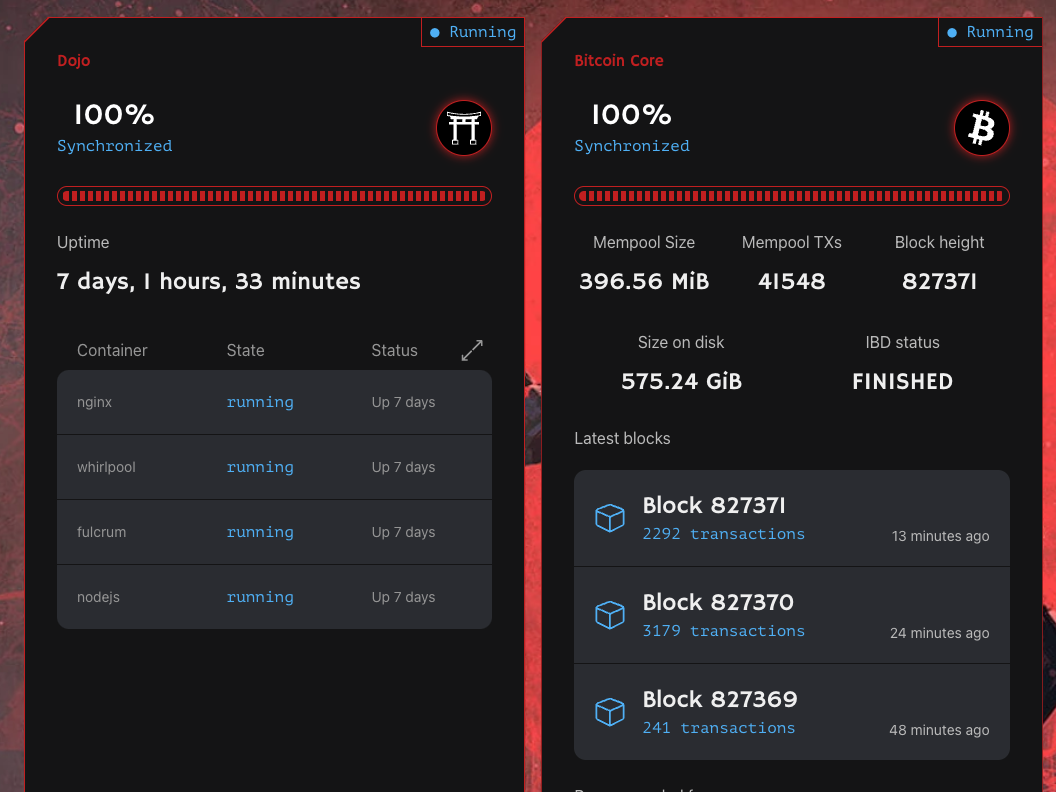The image size is (1056, 792).
Task: Click the '41548' mempool TXs value
Action: (x=791, y=281)
